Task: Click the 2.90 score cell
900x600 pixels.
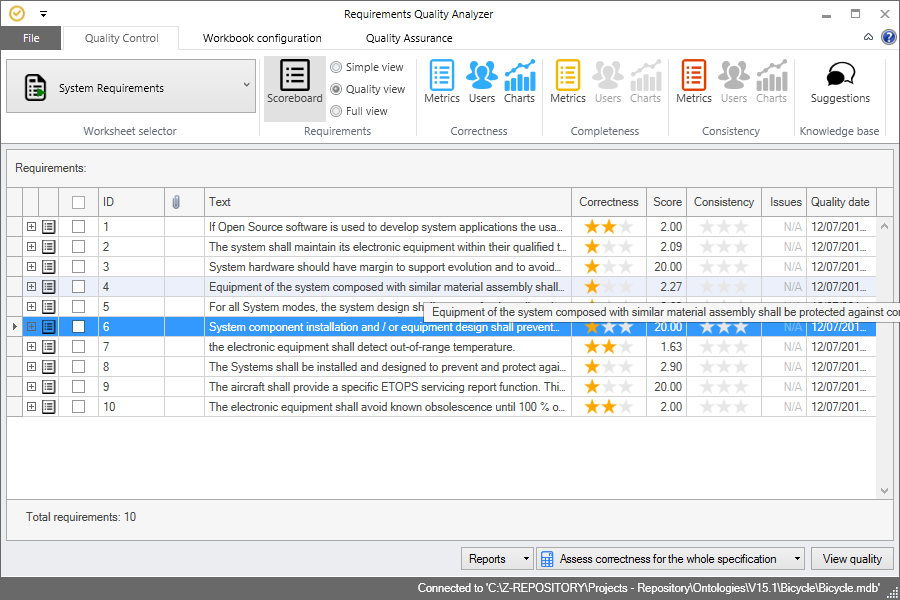Action: (x=667, y=367)
